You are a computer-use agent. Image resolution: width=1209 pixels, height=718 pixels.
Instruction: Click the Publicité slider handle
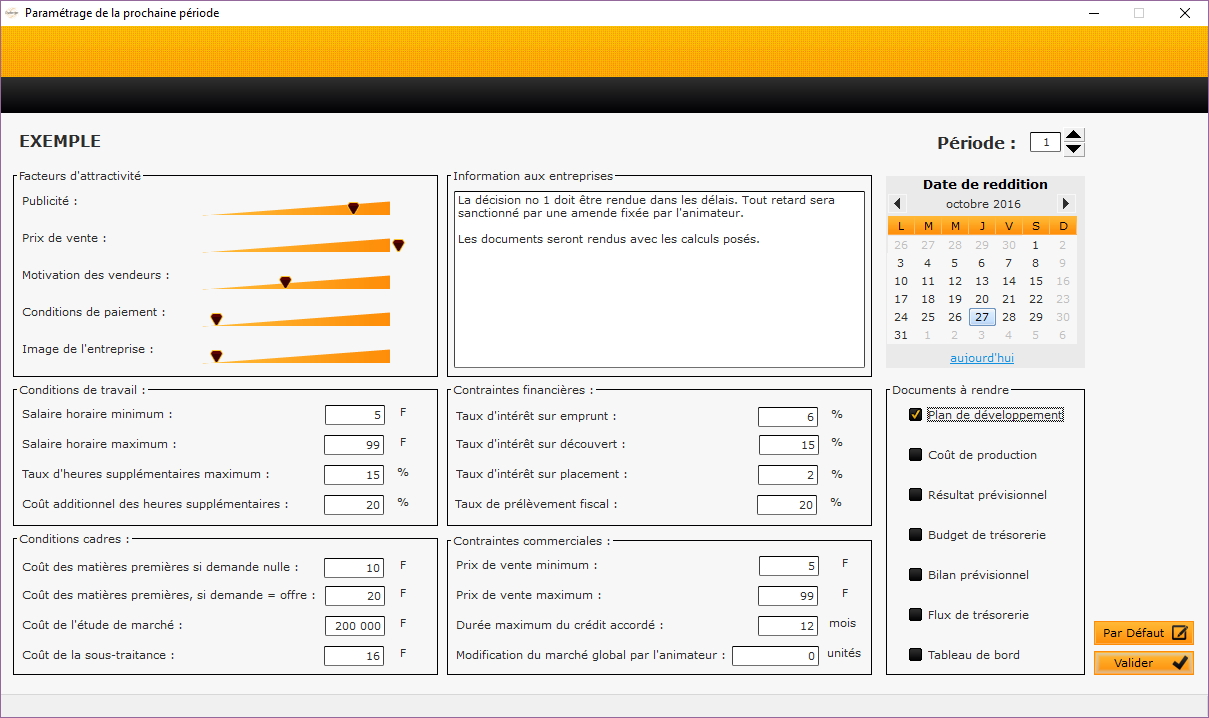[353, 208]
